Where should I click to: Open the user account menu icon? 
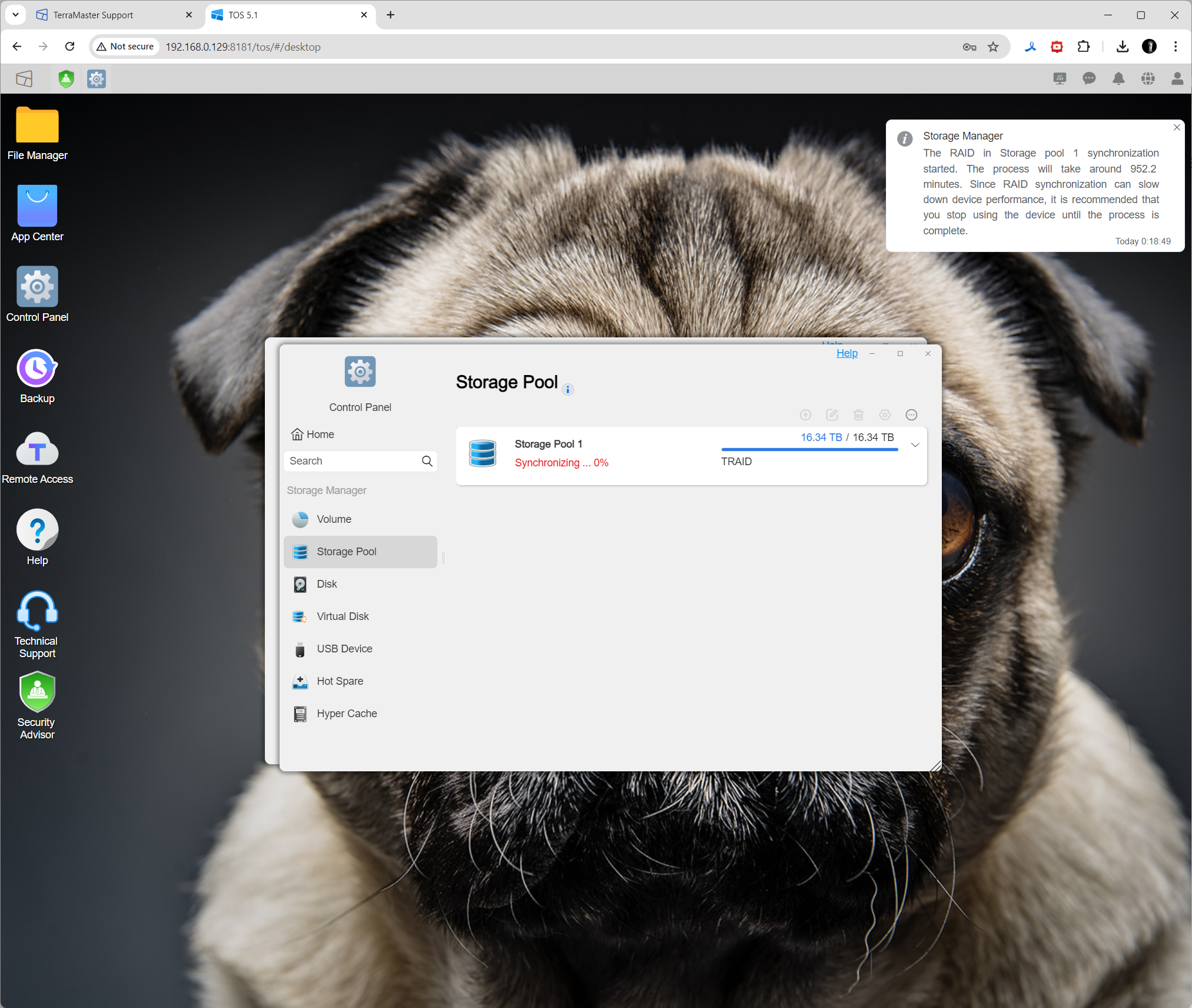[x=1177, y=78]
